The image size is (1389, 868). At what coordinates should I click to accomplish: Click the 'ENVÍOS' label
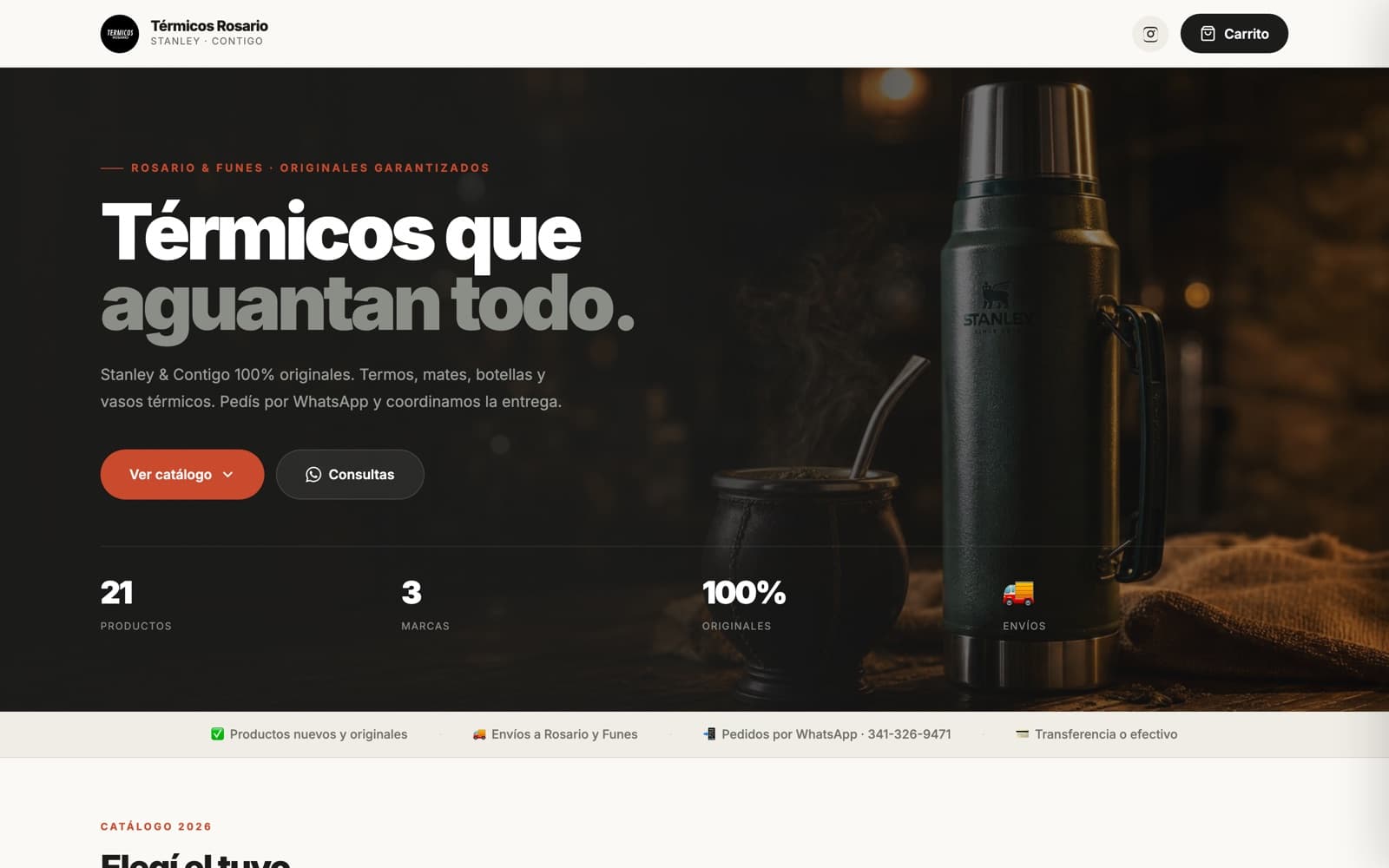(1024, 626)
